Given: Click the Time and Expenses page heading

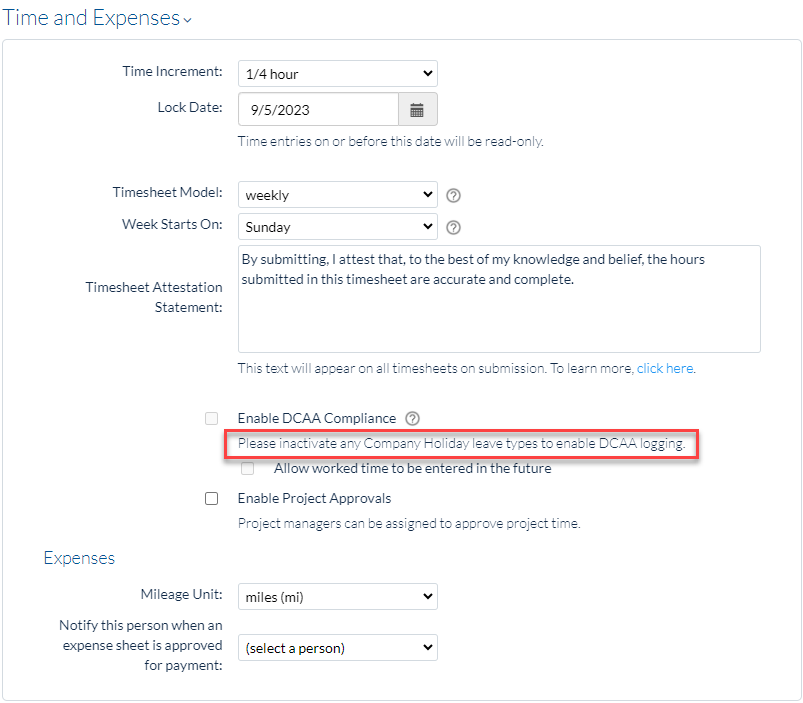Looking at the screenshot, I should point(90,18).
